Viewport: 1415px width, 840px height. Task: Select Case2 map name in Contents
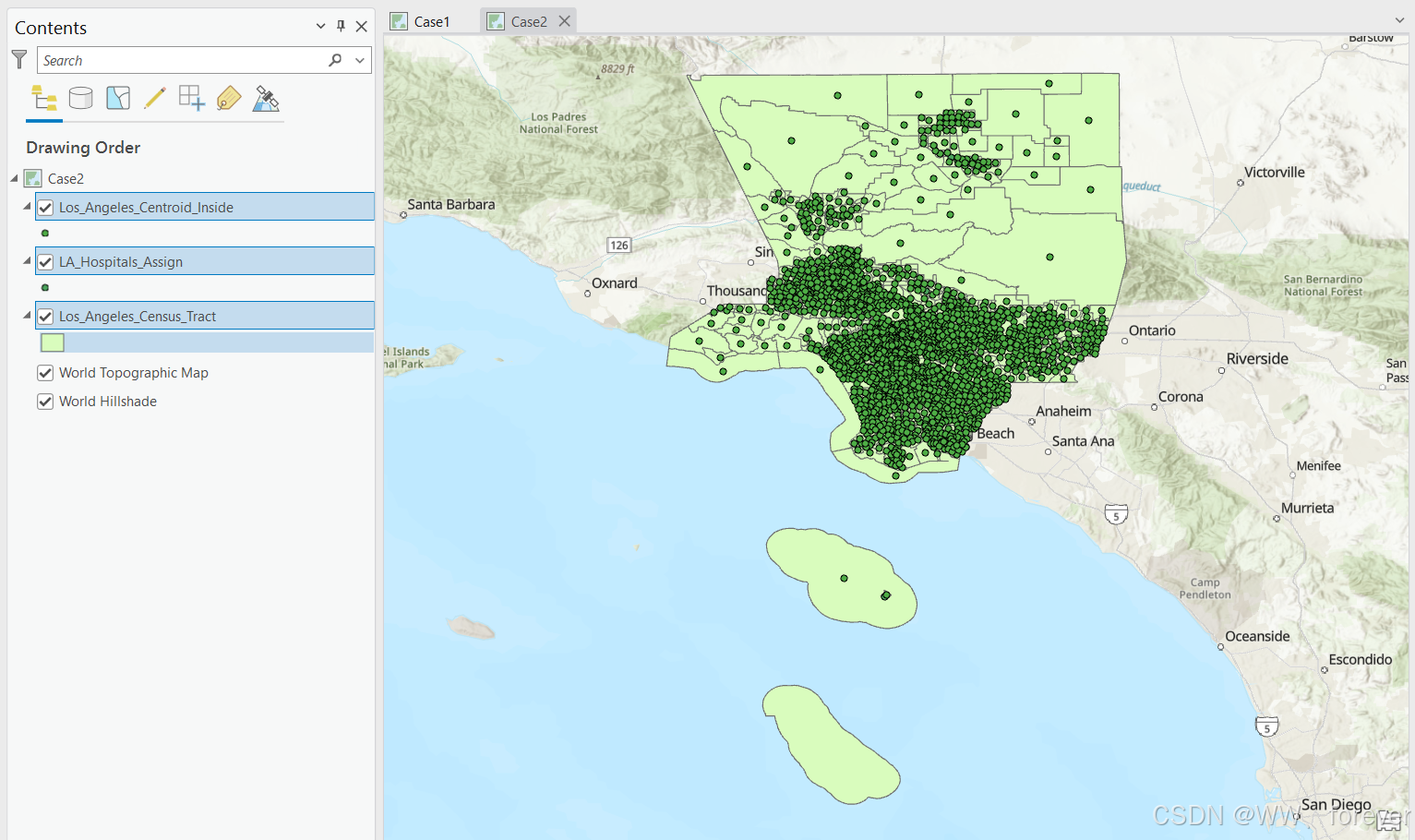[x=66, y=178]
